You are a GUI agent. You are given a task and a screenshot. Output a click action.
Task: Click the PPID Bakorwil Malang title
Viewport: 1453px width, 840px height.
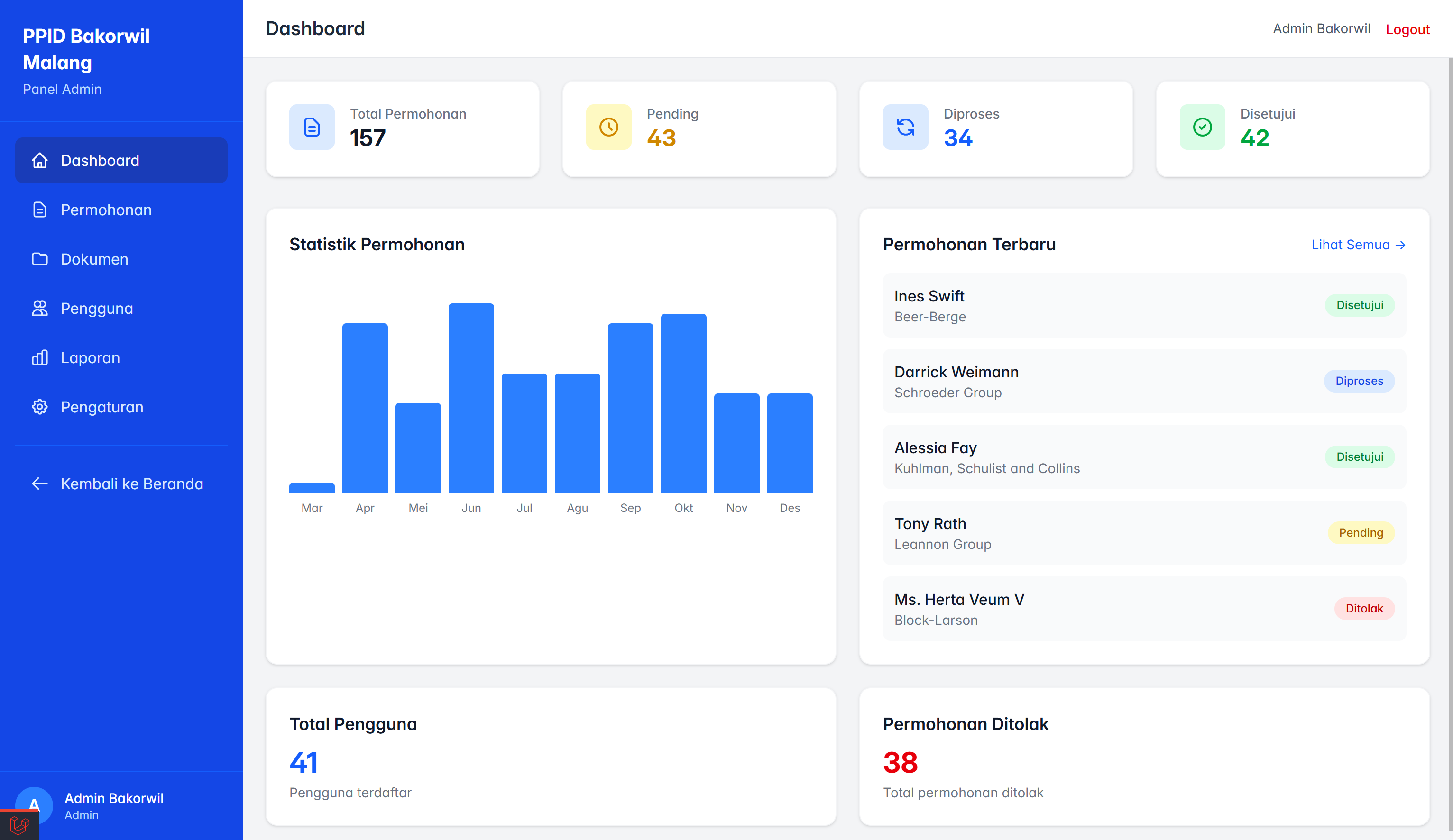(86, 49)
